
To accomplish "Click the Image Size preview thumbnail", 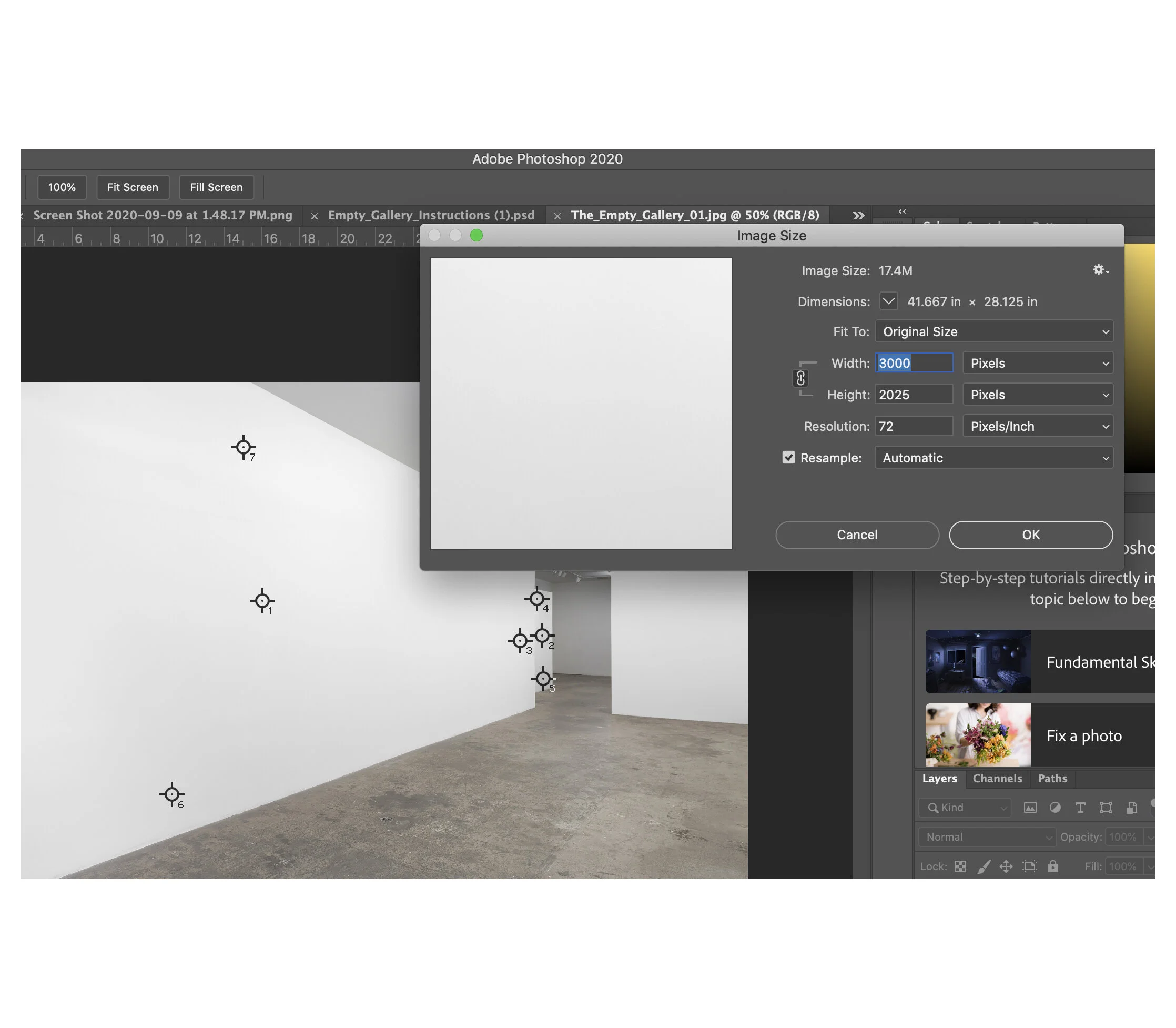I will pyautogui.click(x=581, y=404).
